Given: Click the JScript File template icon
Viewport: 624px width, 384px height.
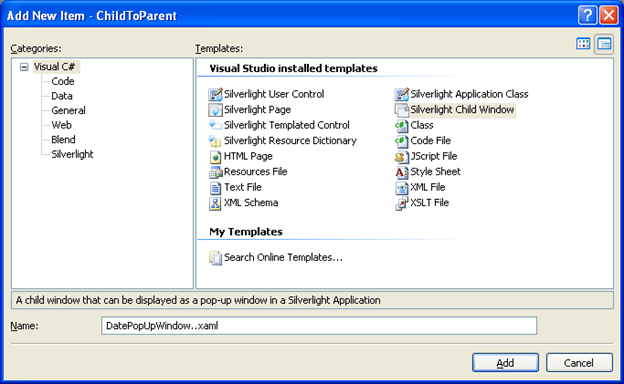Looking at the screenshot, I should (x=402, y=156).
